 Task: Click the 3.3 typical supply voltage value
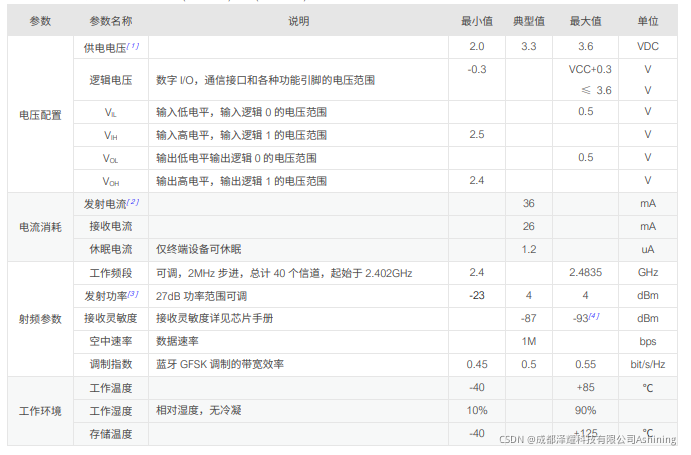point(528,46)
